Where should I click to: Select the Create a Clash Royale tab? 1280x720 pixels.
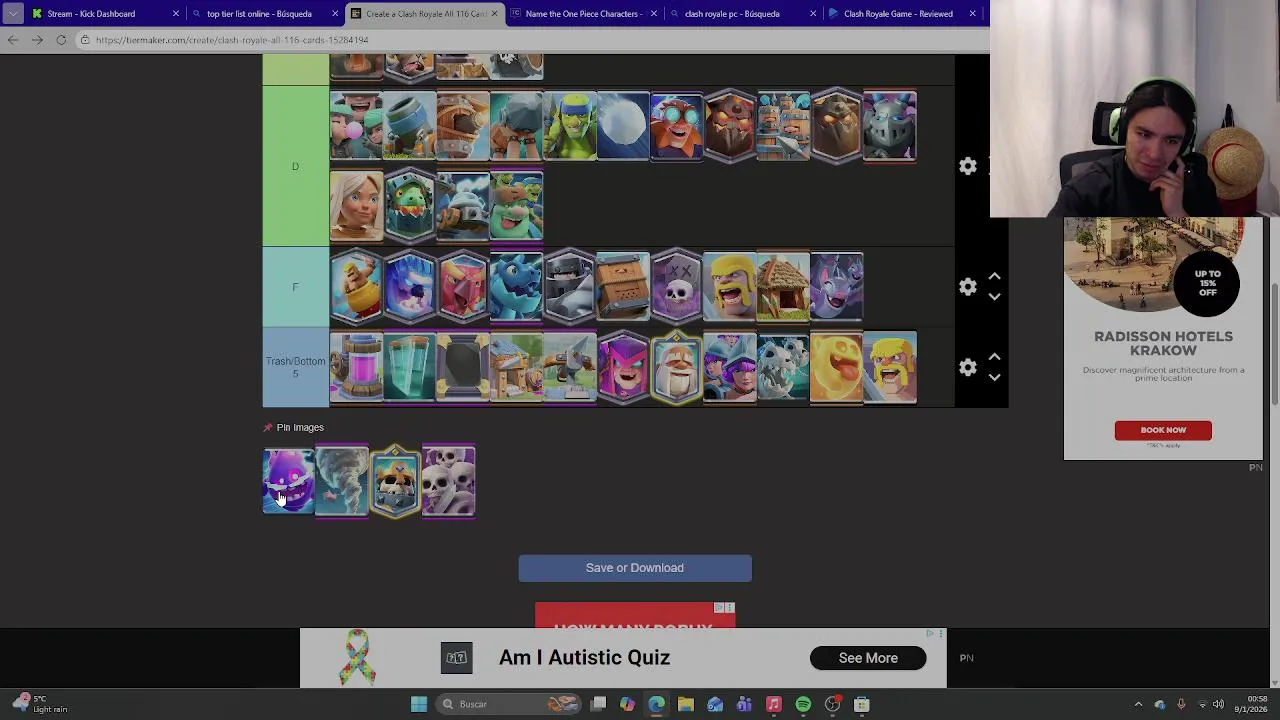[x=425, y=14]
